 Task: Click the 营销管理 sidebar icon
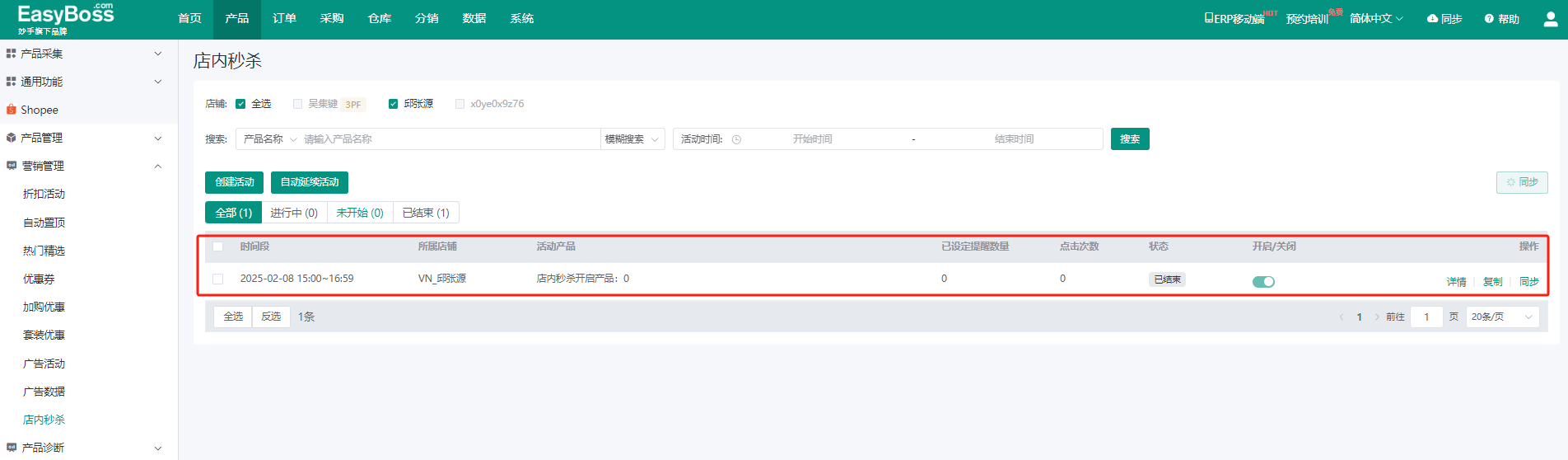(11, 166)
